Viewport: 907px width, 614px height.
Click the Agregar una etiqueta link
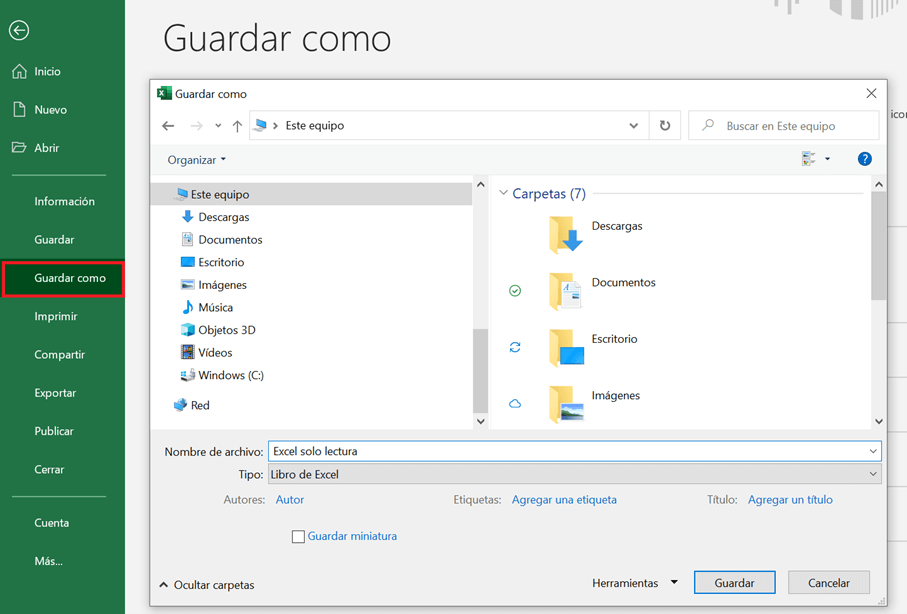(564, 499)
